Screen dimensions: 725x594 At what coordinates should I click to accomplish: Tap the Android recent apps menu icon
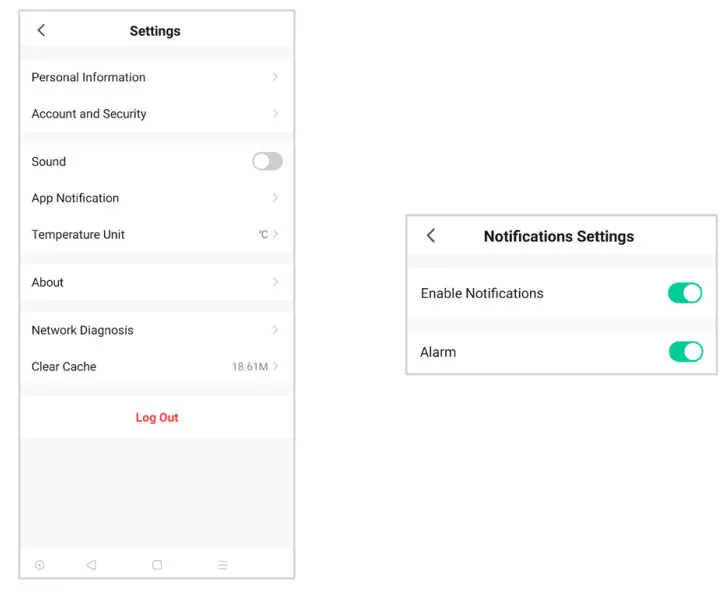coord(222,565)
